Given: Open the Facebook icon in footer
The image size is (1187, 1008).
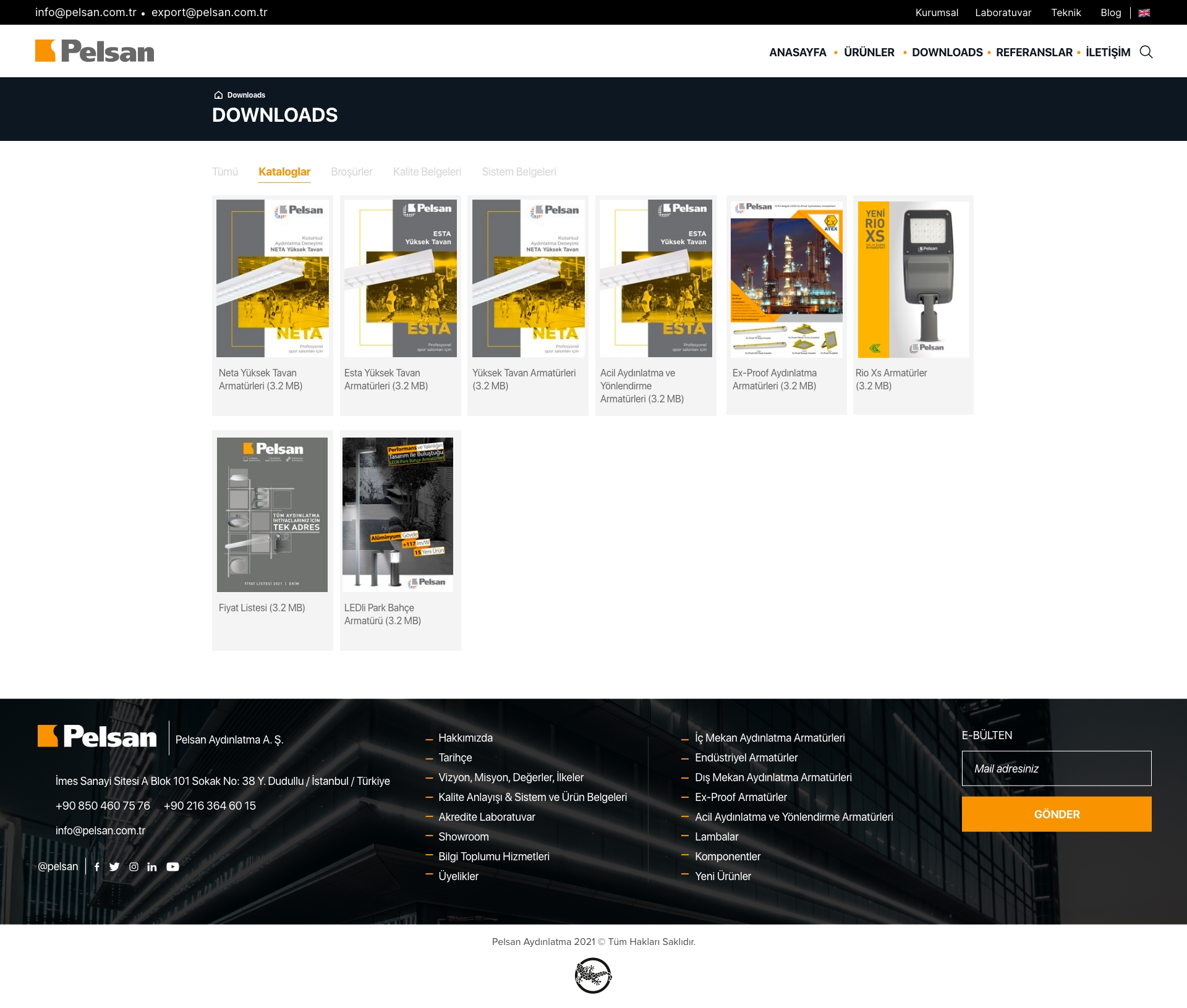Looking at the screenshot, I should tap(97, 867).
